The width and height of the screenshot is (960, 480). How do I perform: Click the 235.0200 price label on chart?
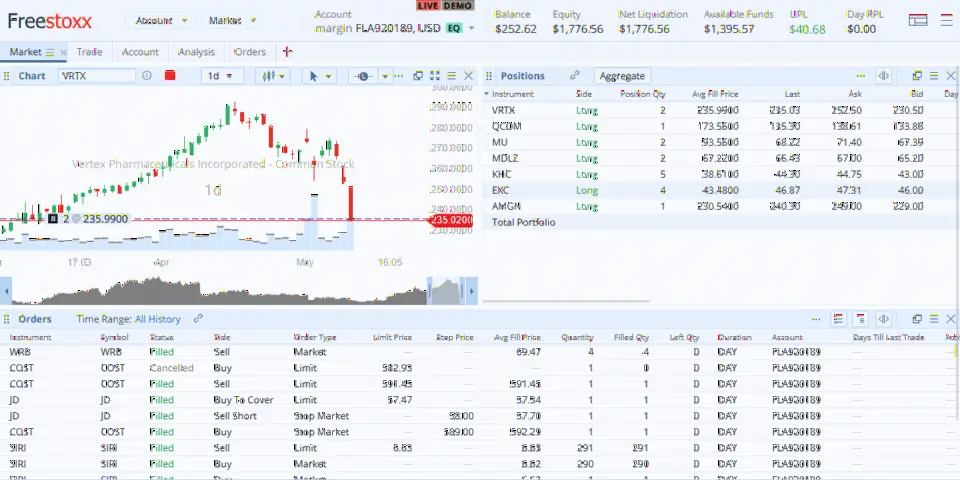451,220
